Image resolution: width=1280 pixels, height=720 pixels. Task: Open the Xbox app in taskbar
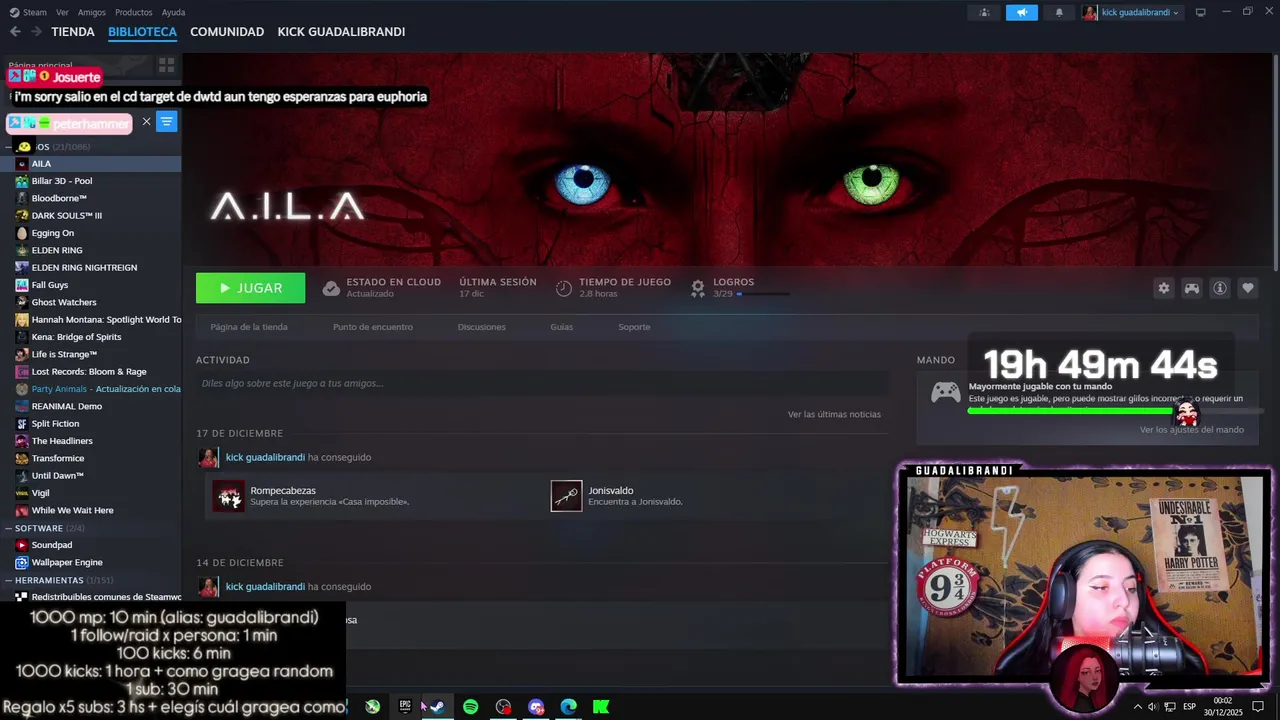point(372,707)
